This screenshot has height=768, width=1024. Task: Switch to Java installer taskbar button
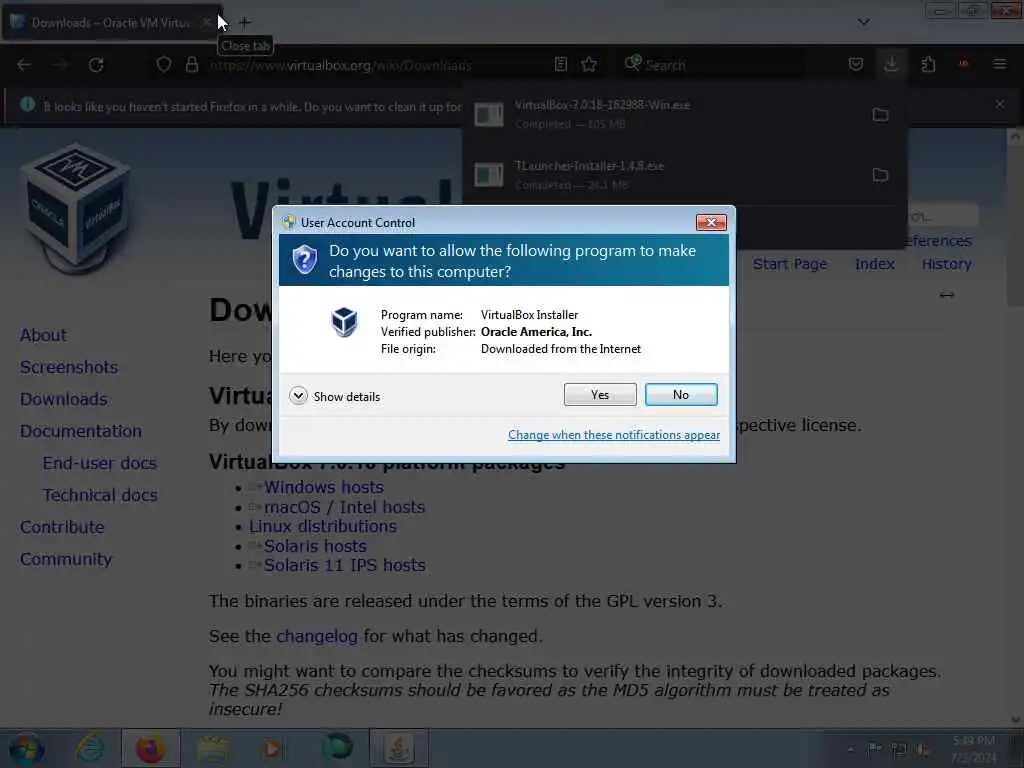click(x=399, y=748)
